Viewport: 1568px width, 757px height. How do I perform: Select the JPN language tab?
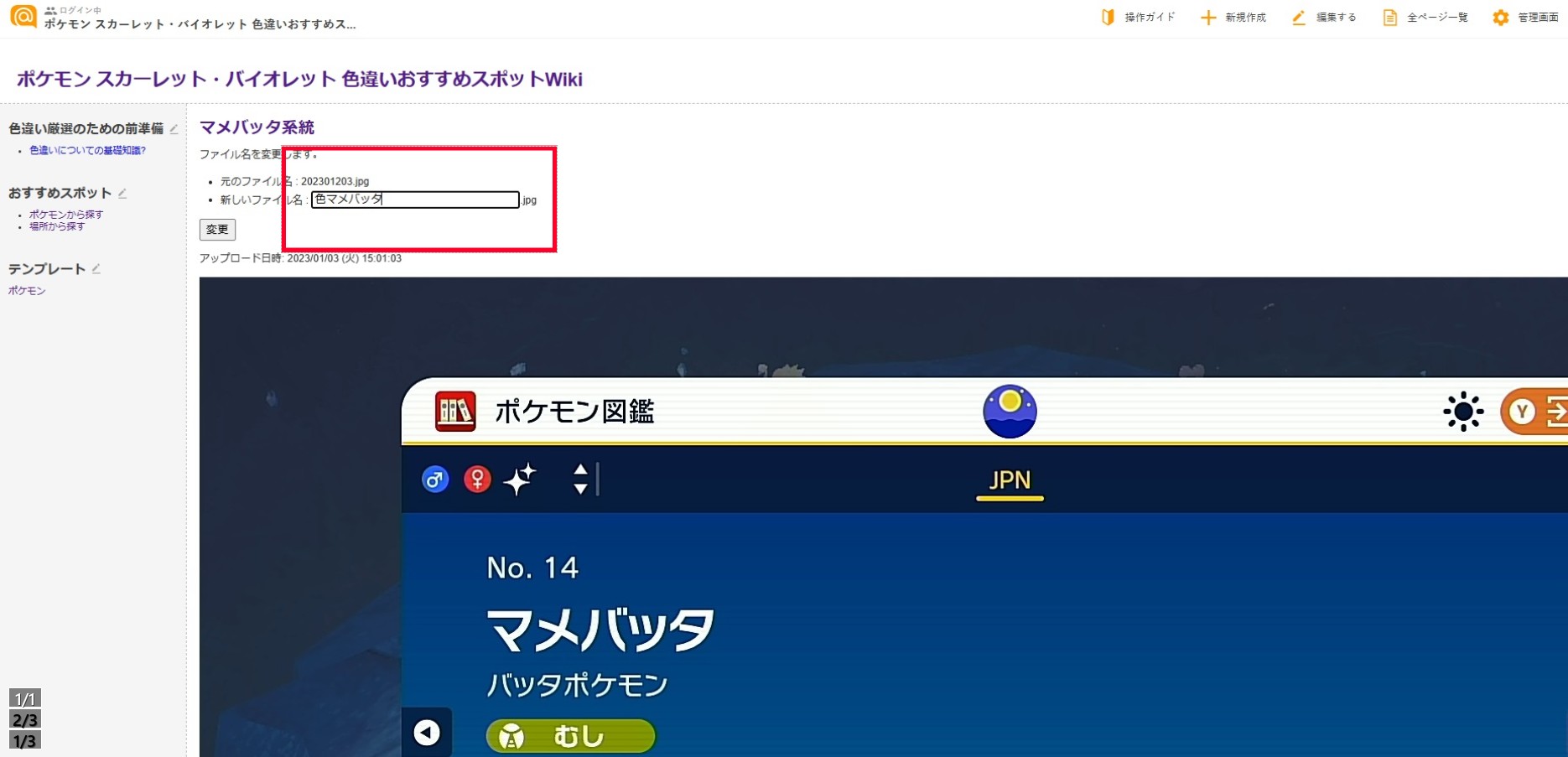coord(1010,482)
